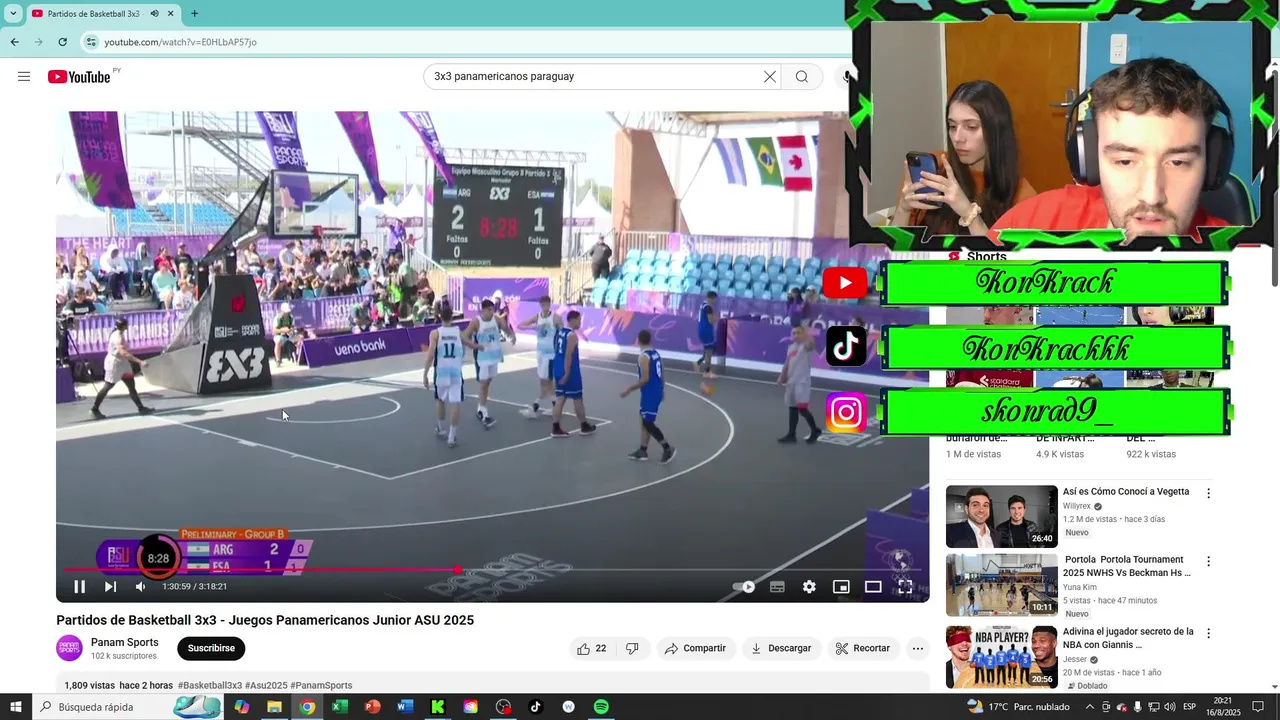The image size is (1280, 720).
Task: Open the Windows Start menu
Action: pos(16,707)
